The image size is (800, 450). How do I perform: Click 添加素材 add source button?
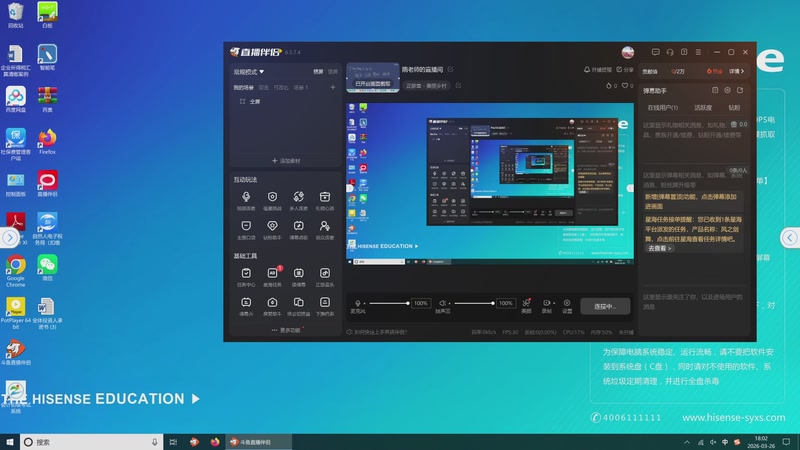pos(286,161)
